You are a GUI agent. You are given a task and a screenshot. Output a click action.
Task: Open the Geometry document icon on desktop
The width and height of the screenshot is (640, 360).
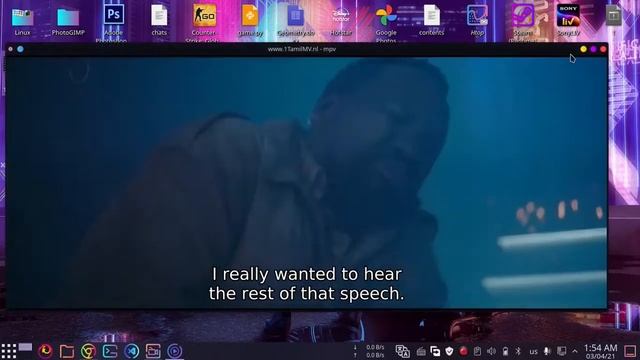(296, 21)
